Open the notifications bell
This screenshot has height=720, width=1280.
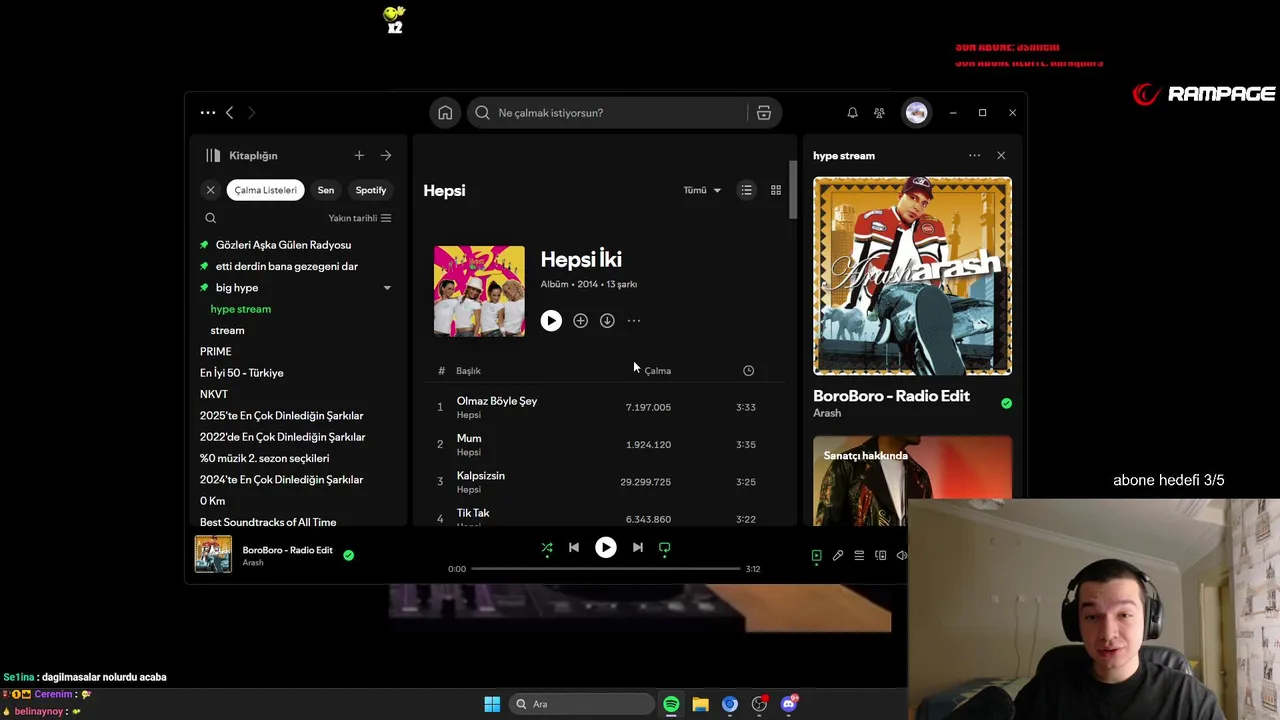click(852, 113)
